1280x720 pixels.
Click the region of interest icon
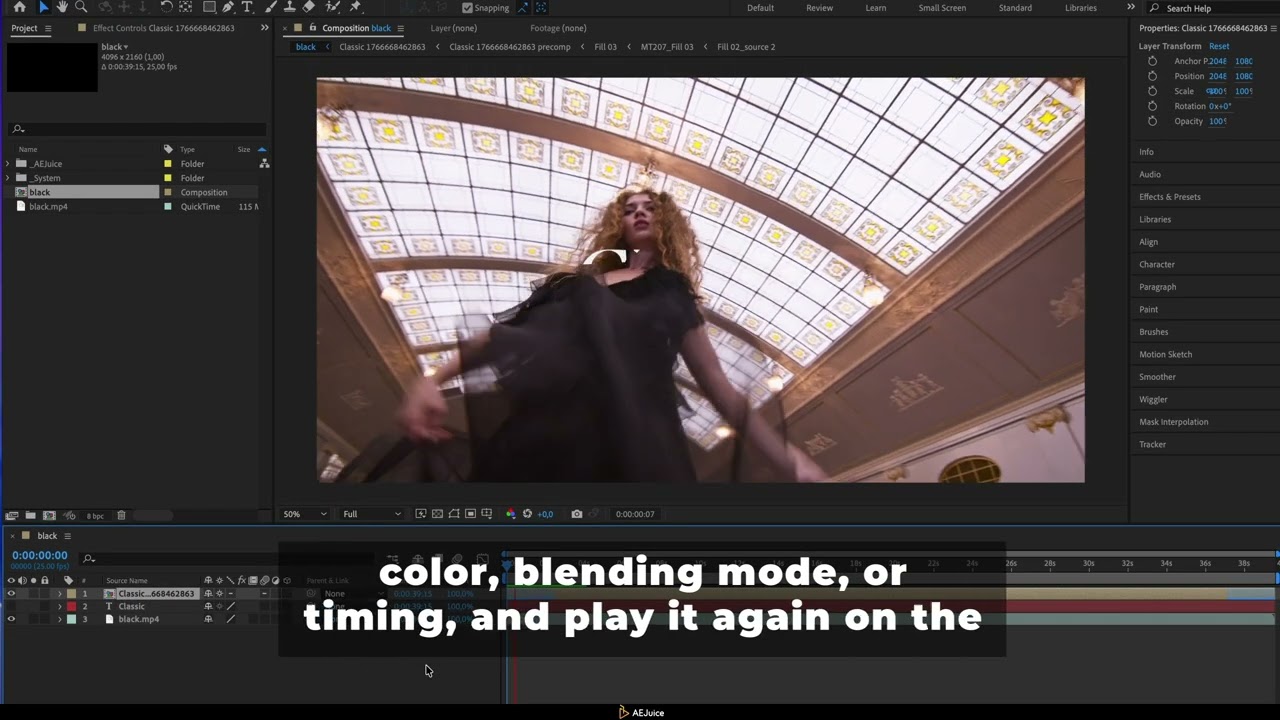coord(470,514)
